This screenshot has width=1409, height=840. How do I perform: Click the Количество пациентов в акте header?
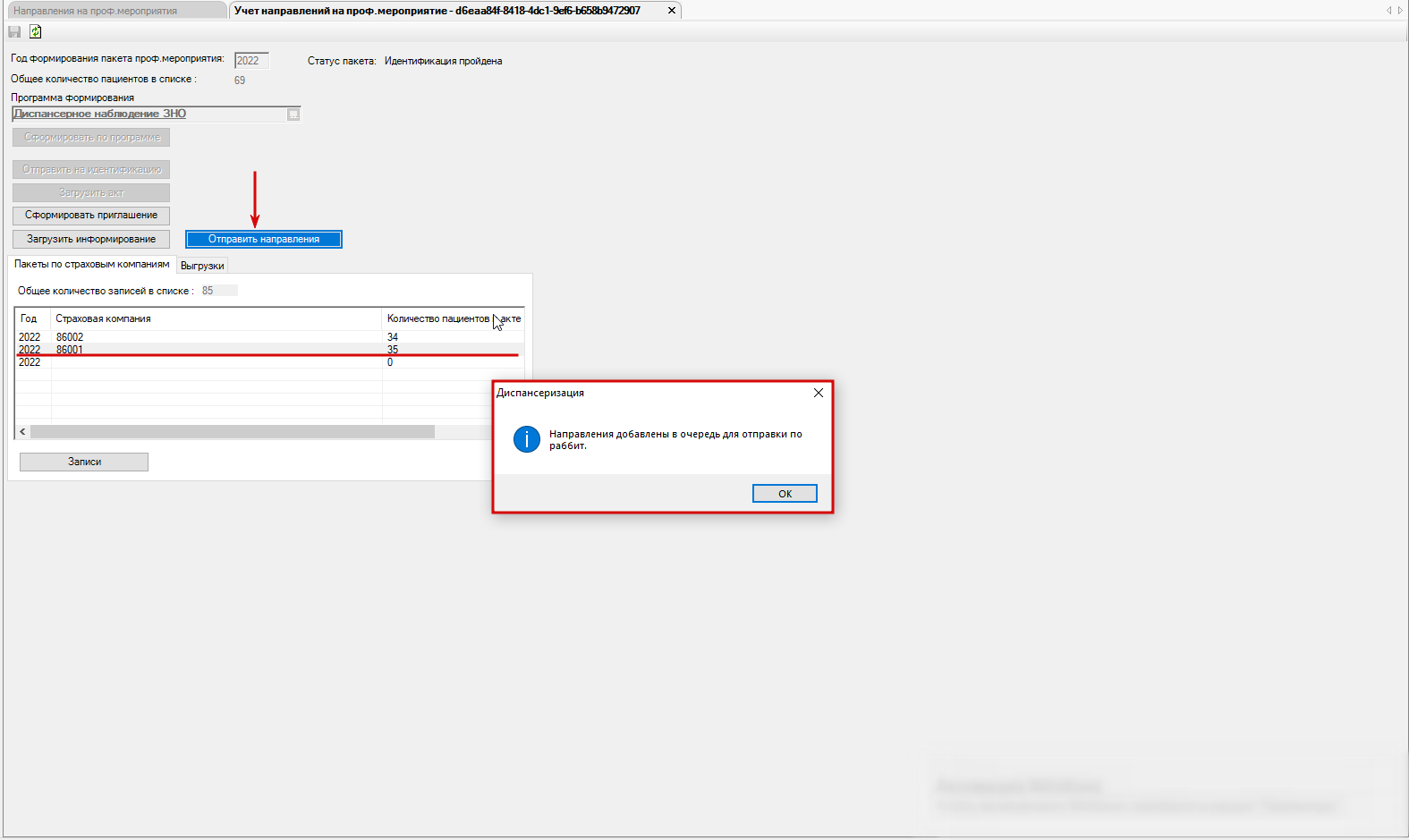coord(454,318)
